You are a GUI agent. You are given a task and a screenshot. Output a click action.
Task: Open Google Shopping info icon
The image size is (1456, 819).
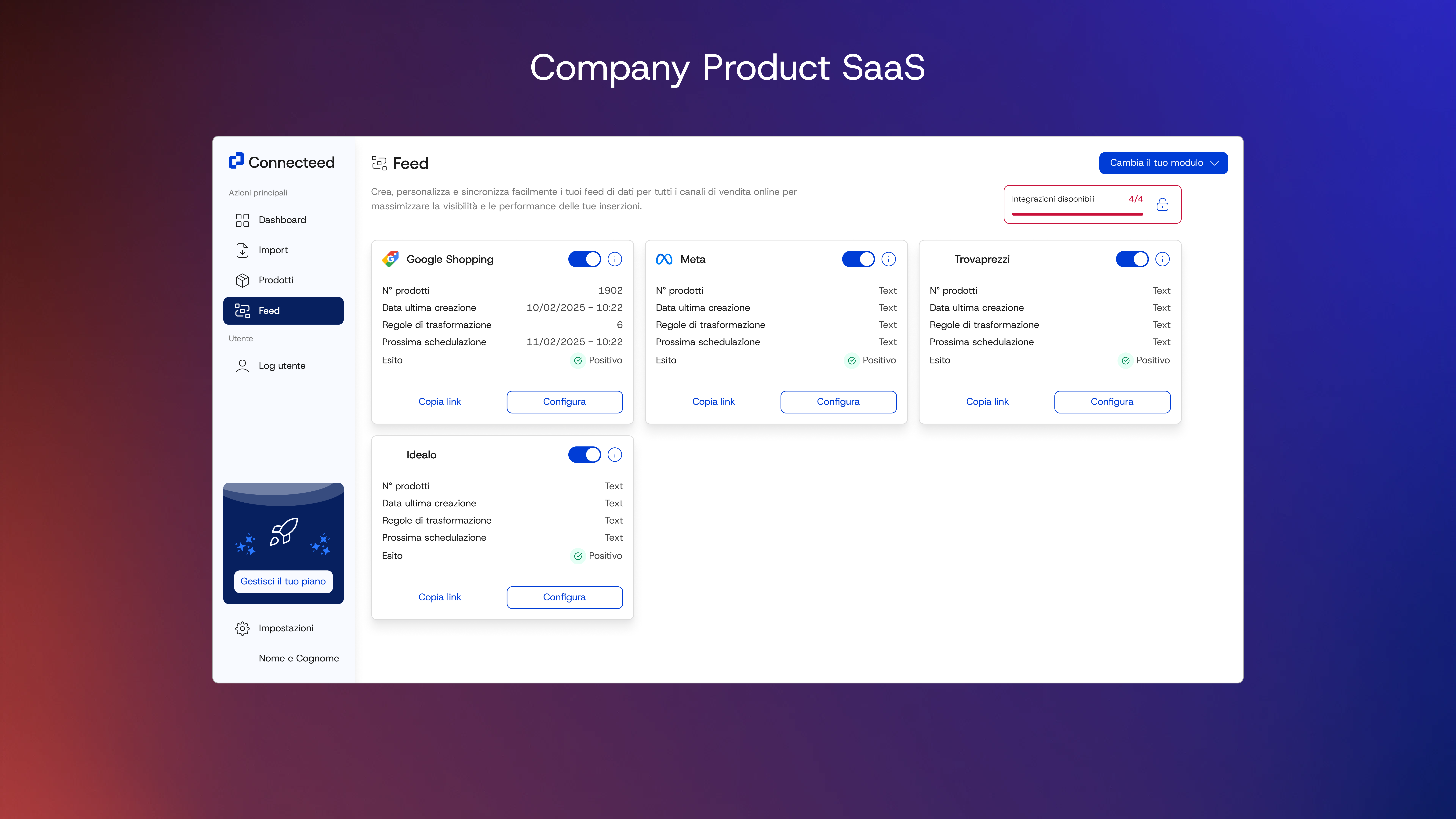pyautogui.click(x=615, y=259)
